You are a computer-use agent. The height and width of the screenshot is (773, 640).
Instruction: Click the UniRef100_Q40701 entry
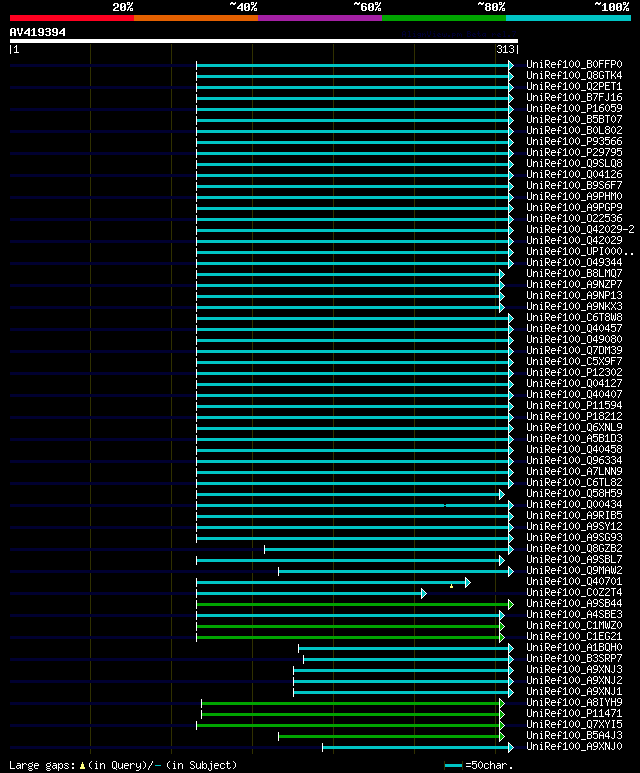574,581
